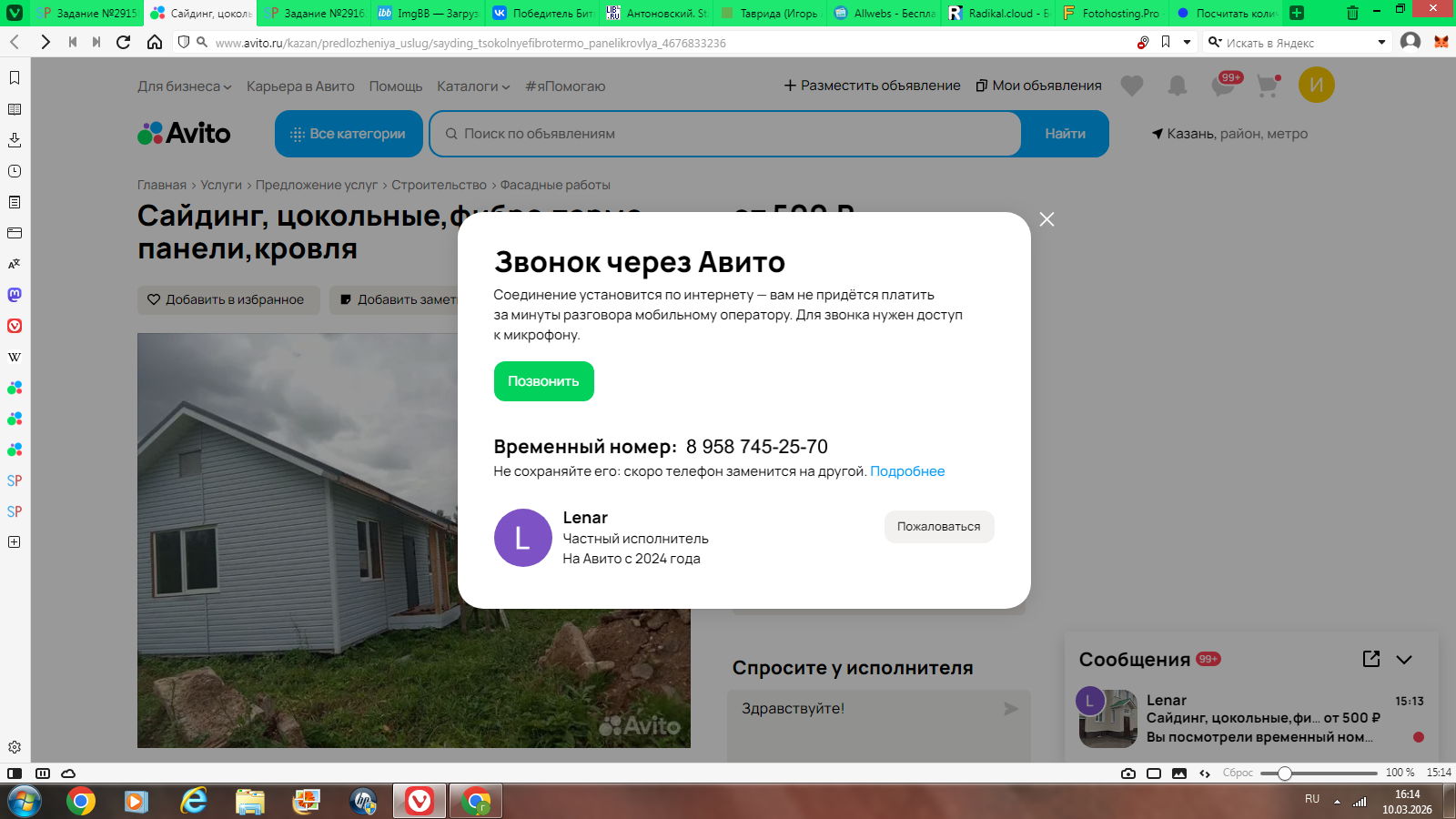1456x819 pixels.
Task: Open Downloads panel in sidebar
Action: coord(15,140)
